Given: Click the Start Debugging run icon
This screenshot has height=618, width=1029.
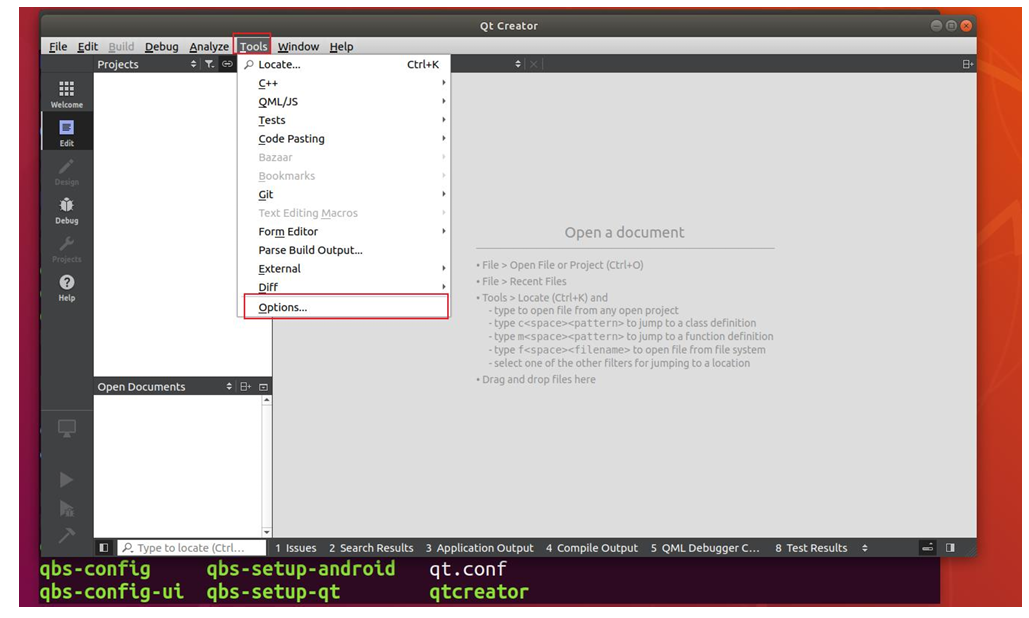Looking at the screenshot, I should coord(66,508).
